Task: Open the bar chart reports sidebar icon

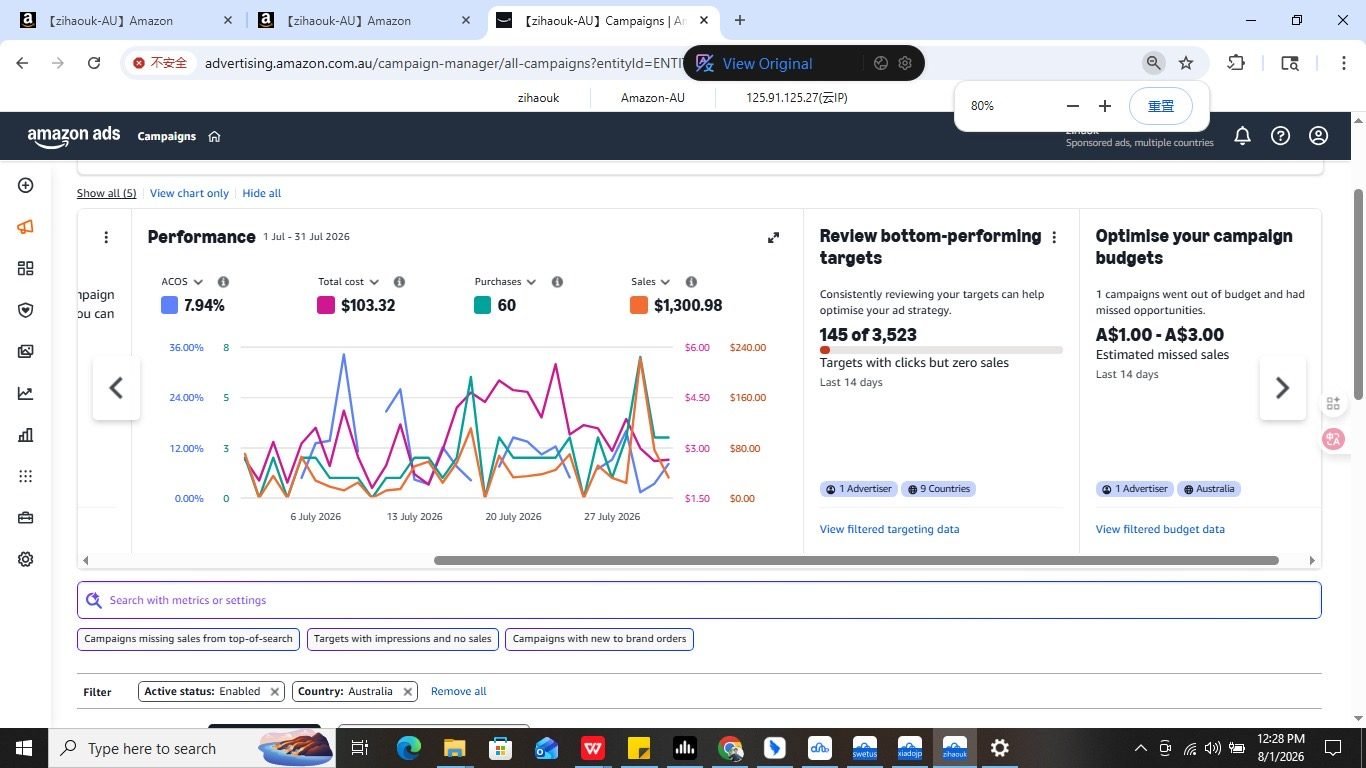Action: pyautogui.click(x=26, y=434)
